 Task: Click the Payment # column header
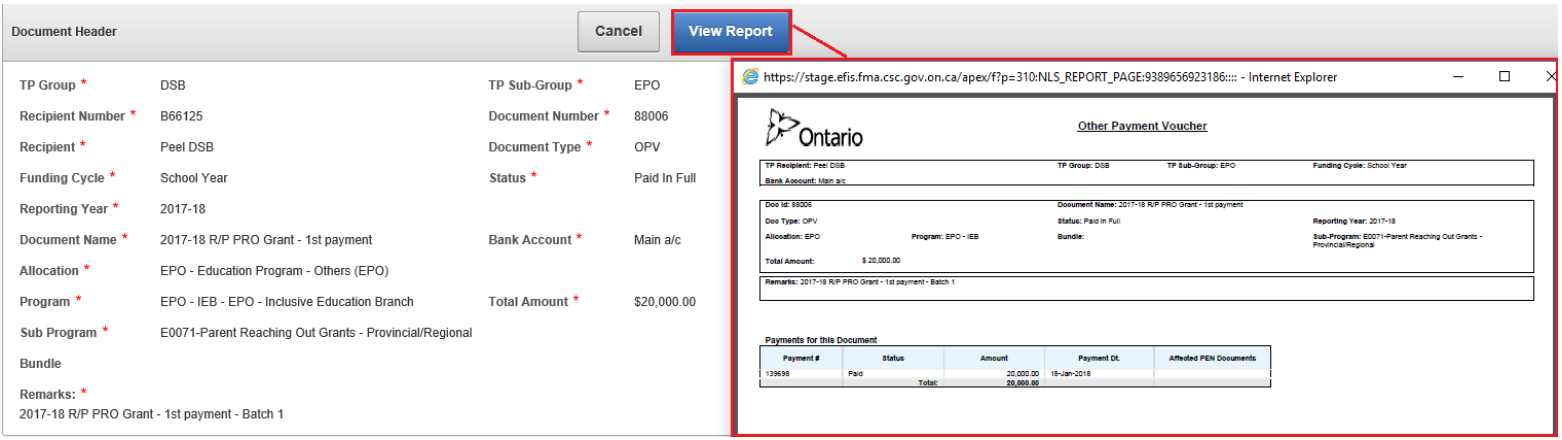click(802, 357)
